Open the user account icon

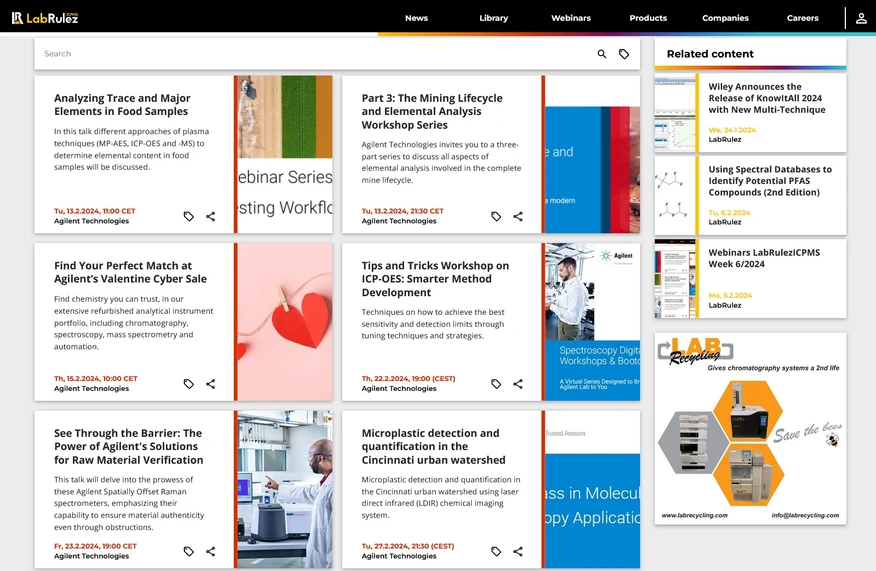[x=861, y=18]
